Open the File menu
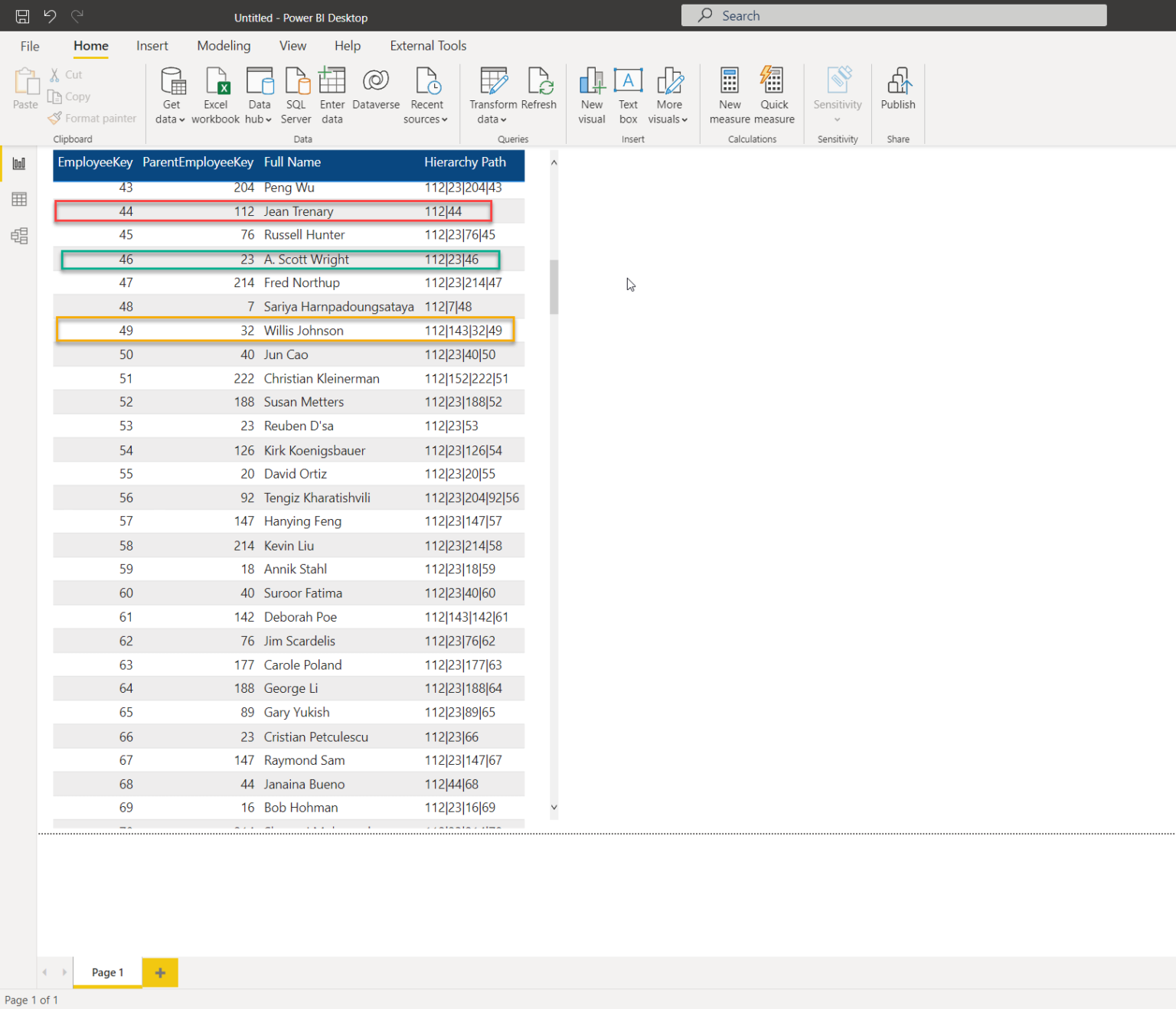The width and height of the screenshot is (1176, 1009). click(x=30, y=46)
